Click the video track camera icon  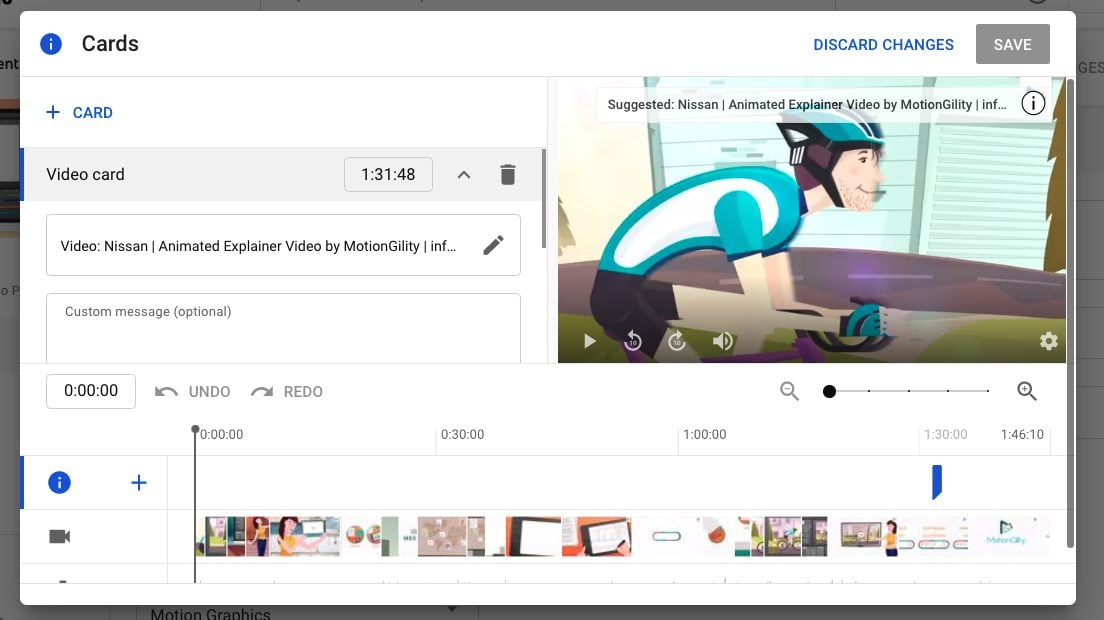60,536
